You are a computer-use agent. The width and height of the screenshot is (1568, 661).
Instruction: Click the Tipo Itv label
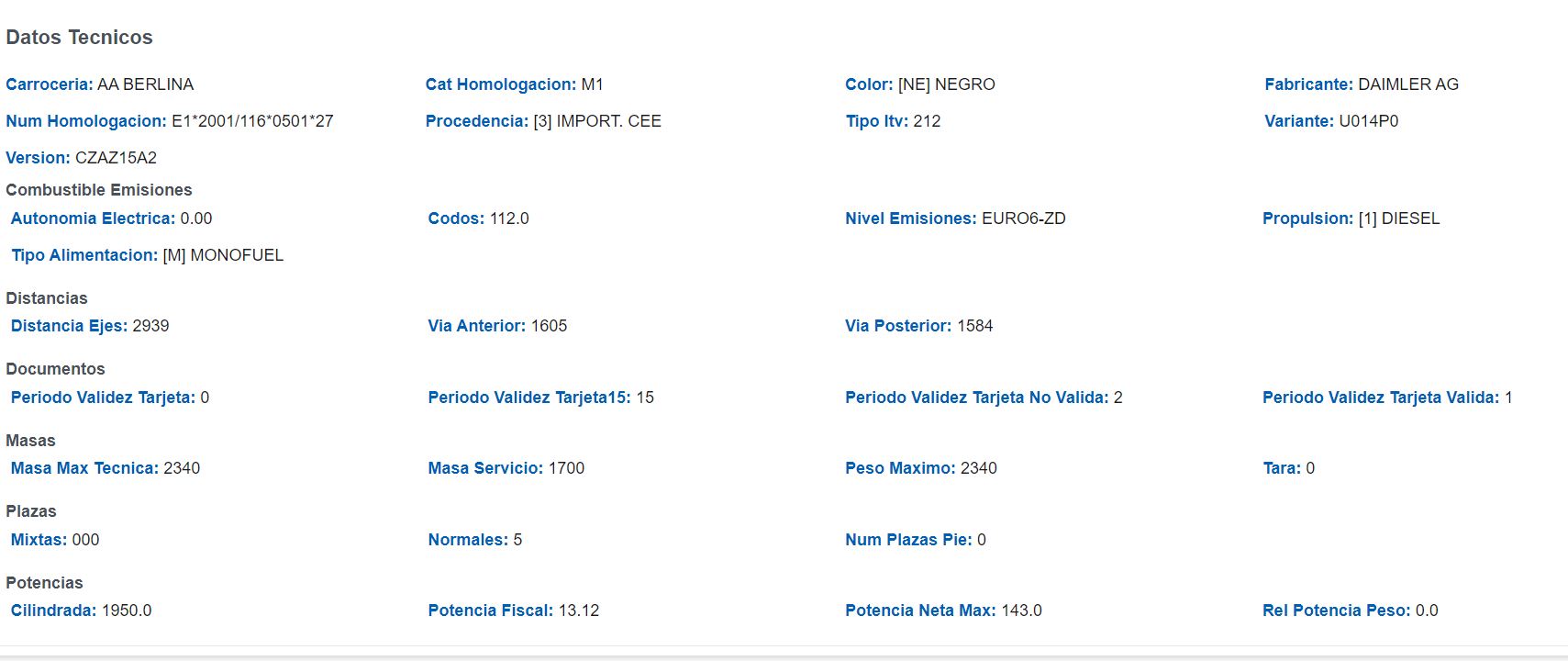click(x=876, y=121)
